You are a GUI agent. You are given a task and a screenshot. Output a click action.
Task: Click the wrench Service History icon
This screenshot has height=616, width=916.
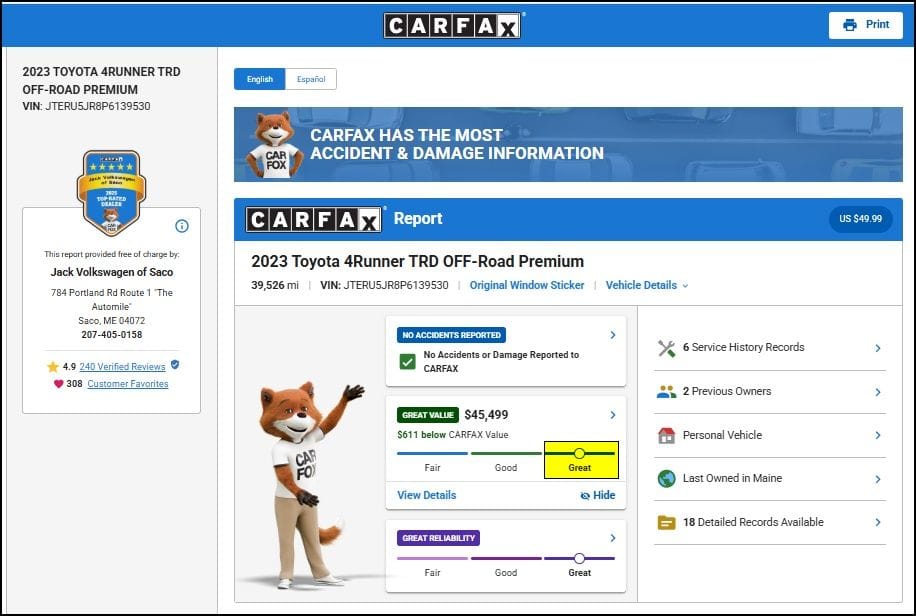tap(667, 348)
